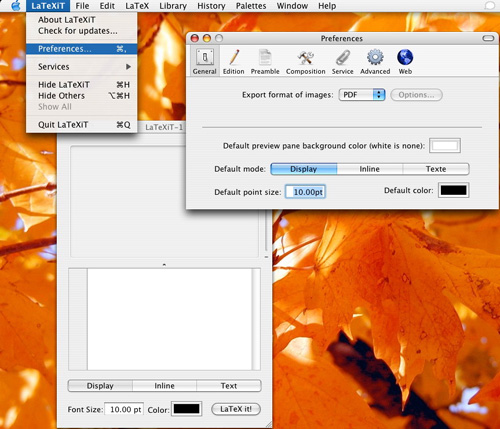Open the Help menu
The width and height of the screenshot is (500, 429).
[x=327, y=6]
